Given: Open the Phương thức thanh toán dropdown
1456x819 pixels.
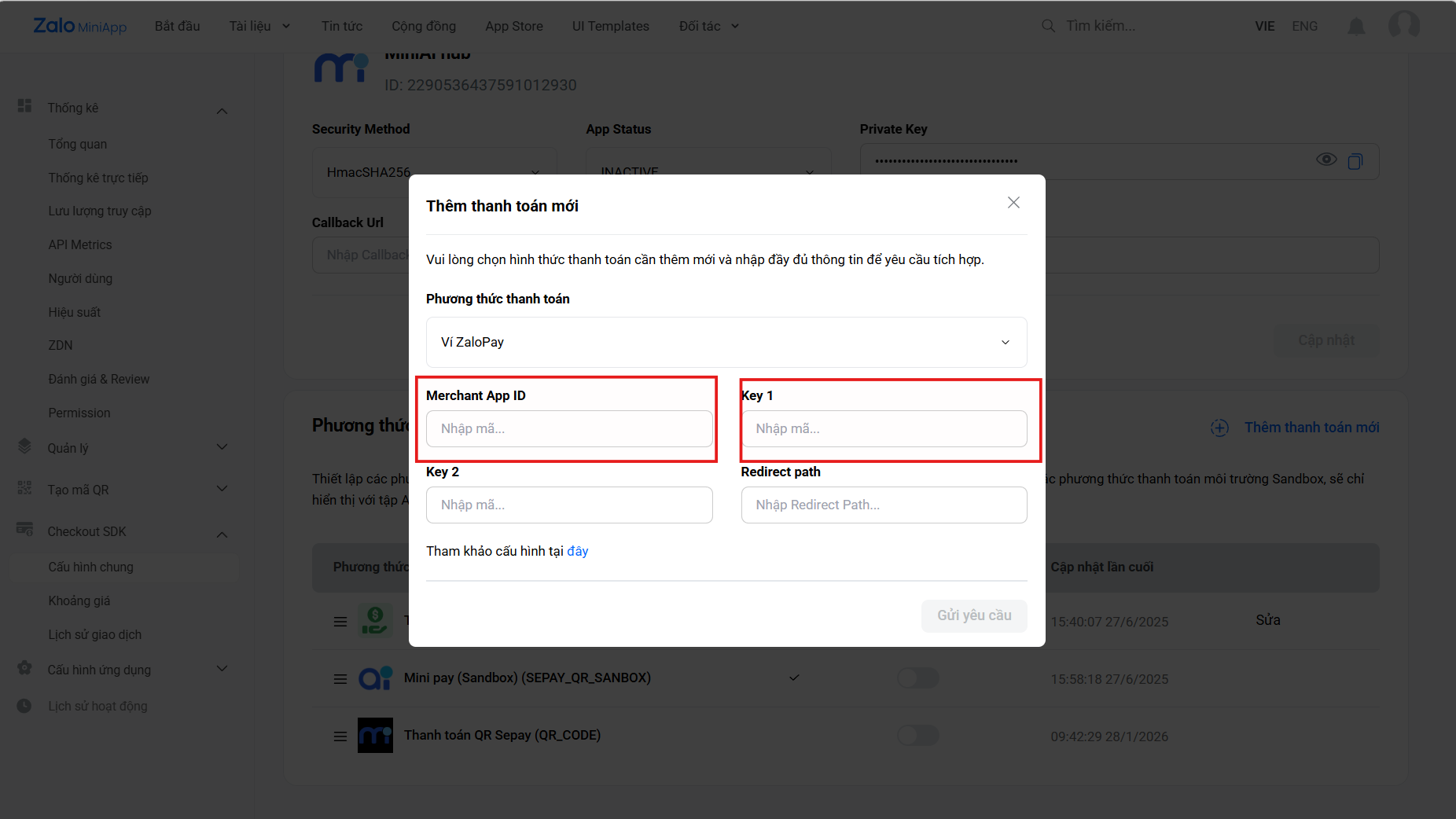Looking at the screenshot, I should pyautogui.click(x=726, y=342).
